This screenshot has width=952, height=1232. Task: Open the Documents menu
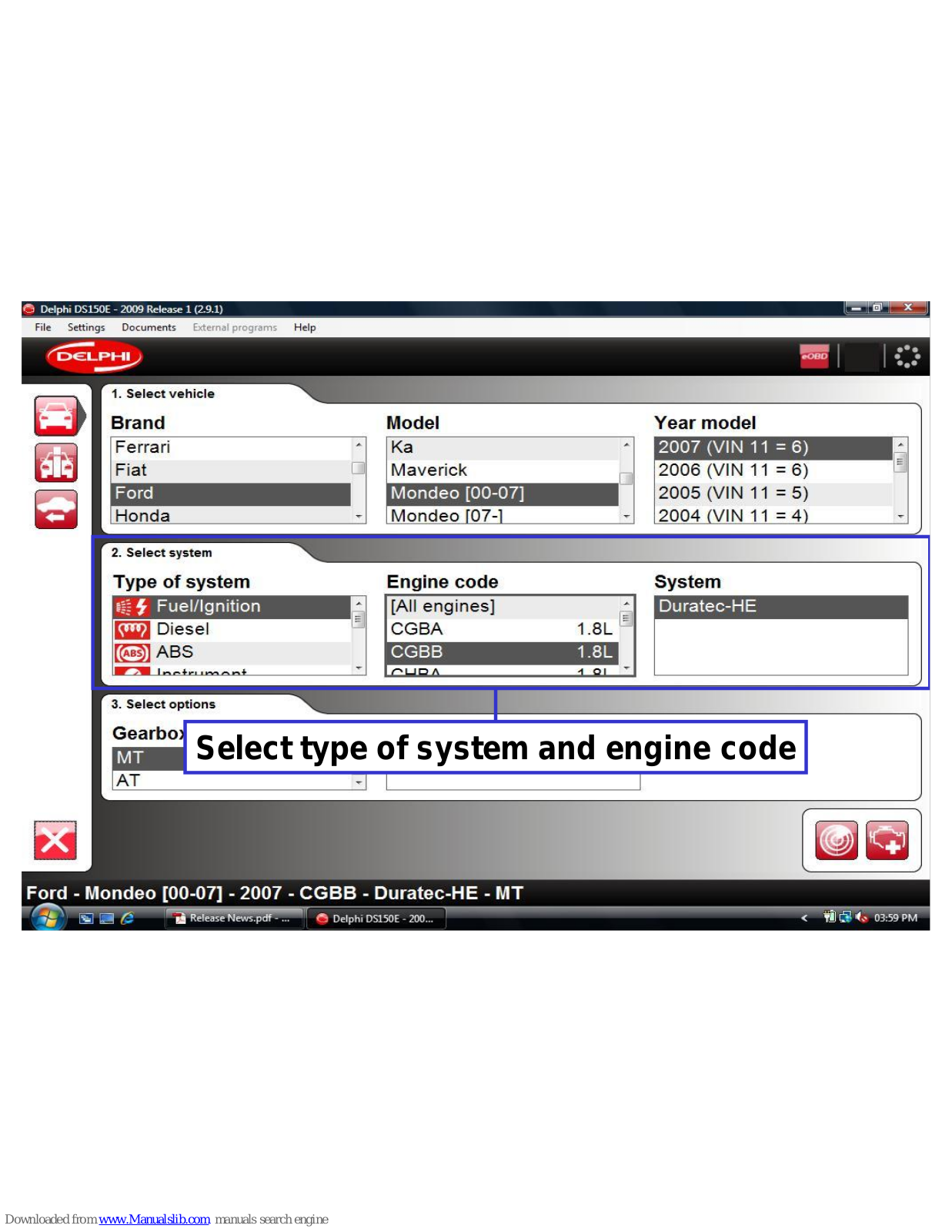149,327
